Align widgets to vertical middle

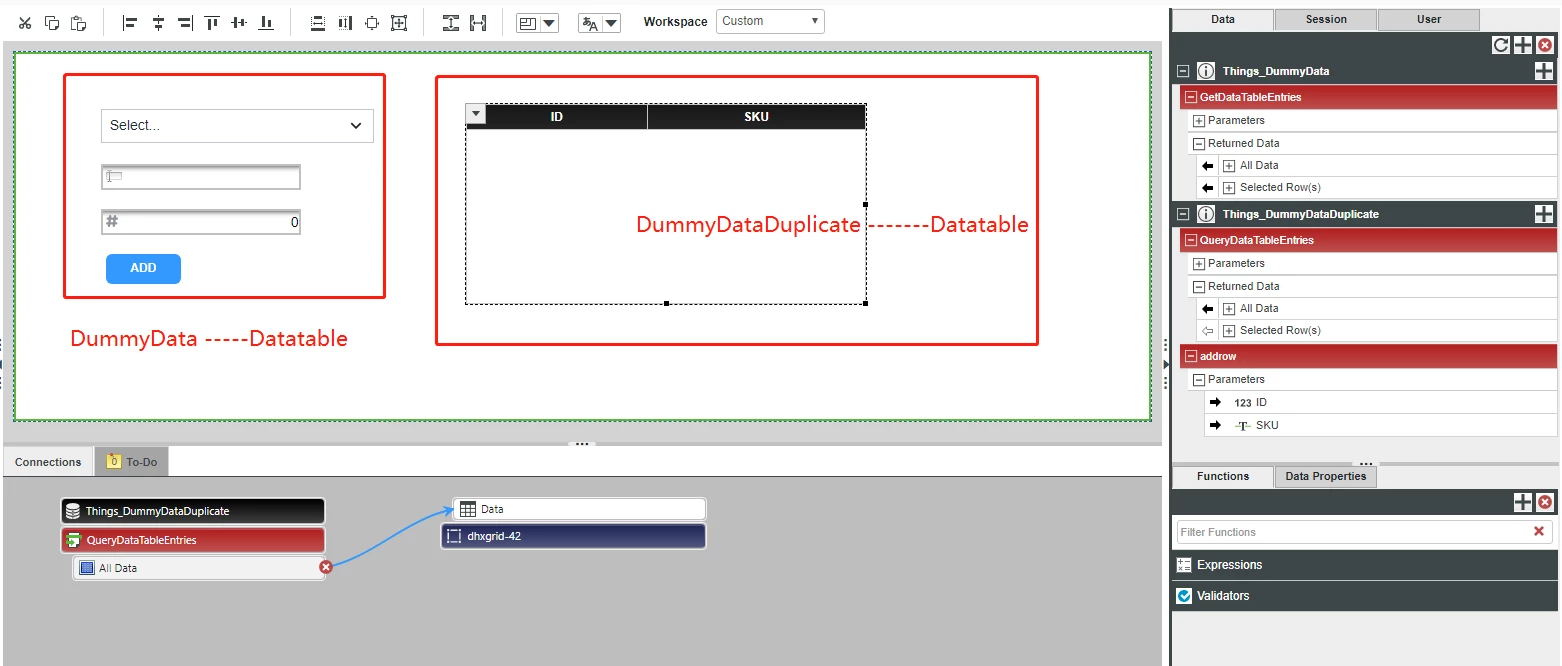(239, 22)
